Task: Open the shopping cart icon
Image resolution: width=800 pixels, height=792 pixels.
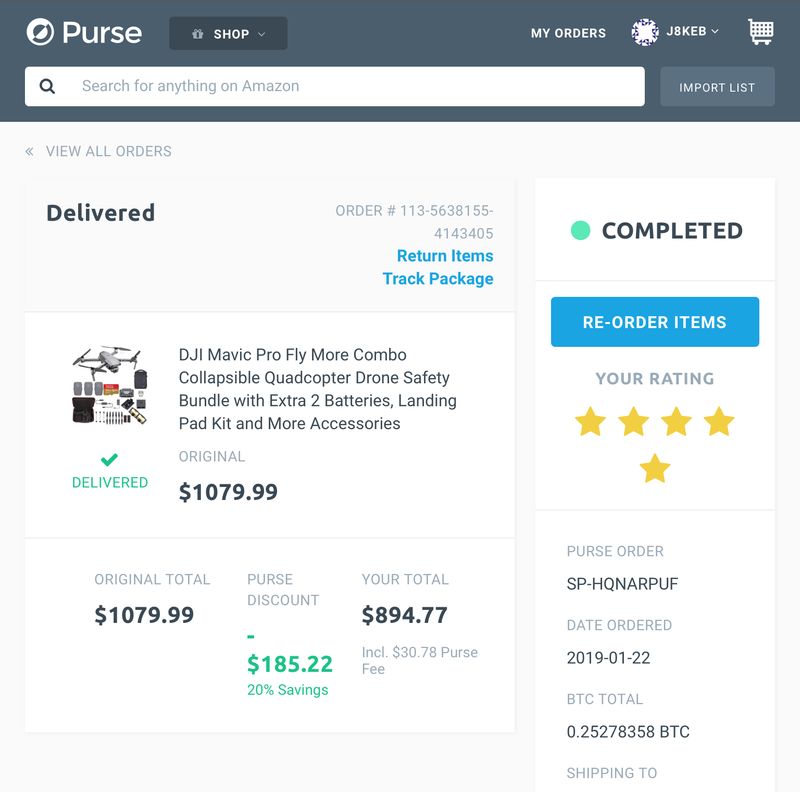Action: click(x=761, y=32)
